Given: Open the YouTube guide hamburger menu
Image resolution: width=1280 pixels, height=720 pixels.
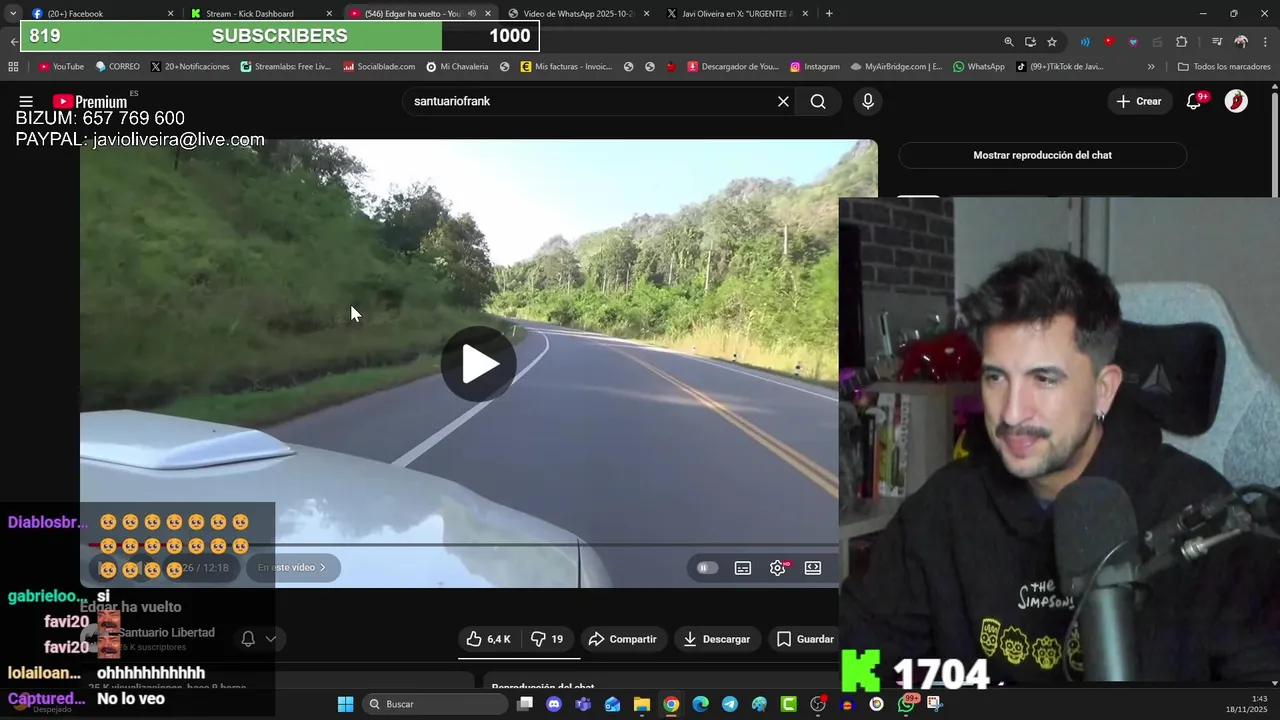Looking at the screenshot, I should pyautogui.click(x=26, y=101).
